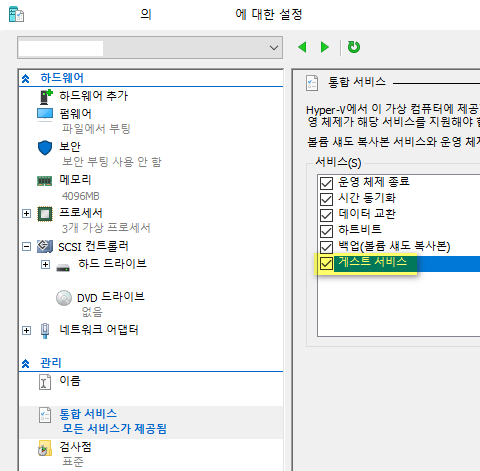Click the 메모리 RAM chip icon
The width and height of the screenshot is (480, 471).
(x=44, y=181)
